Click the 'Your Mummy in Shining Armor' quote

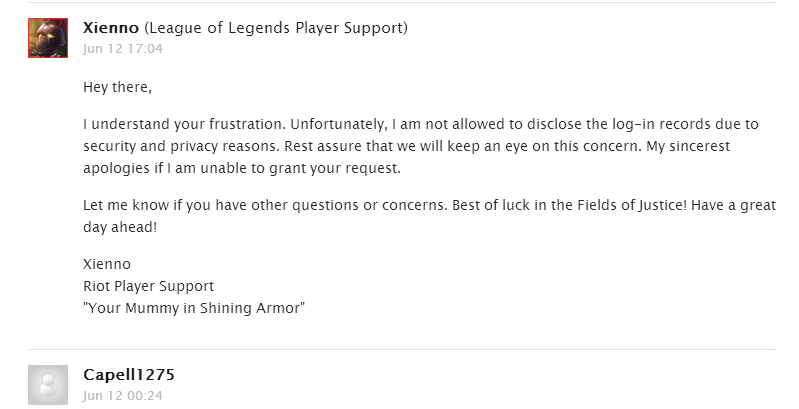pyautogui.click(x=194, y=307)
